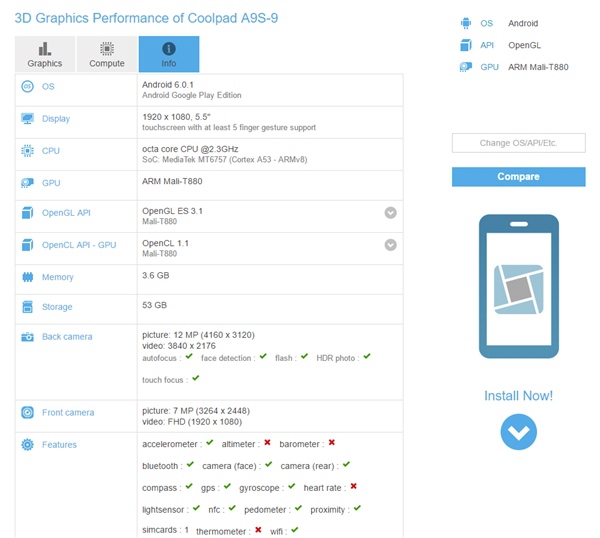The width and height of the screenshot is (600, 538).
Task: Click the Display label link
Action: point(56,119)
